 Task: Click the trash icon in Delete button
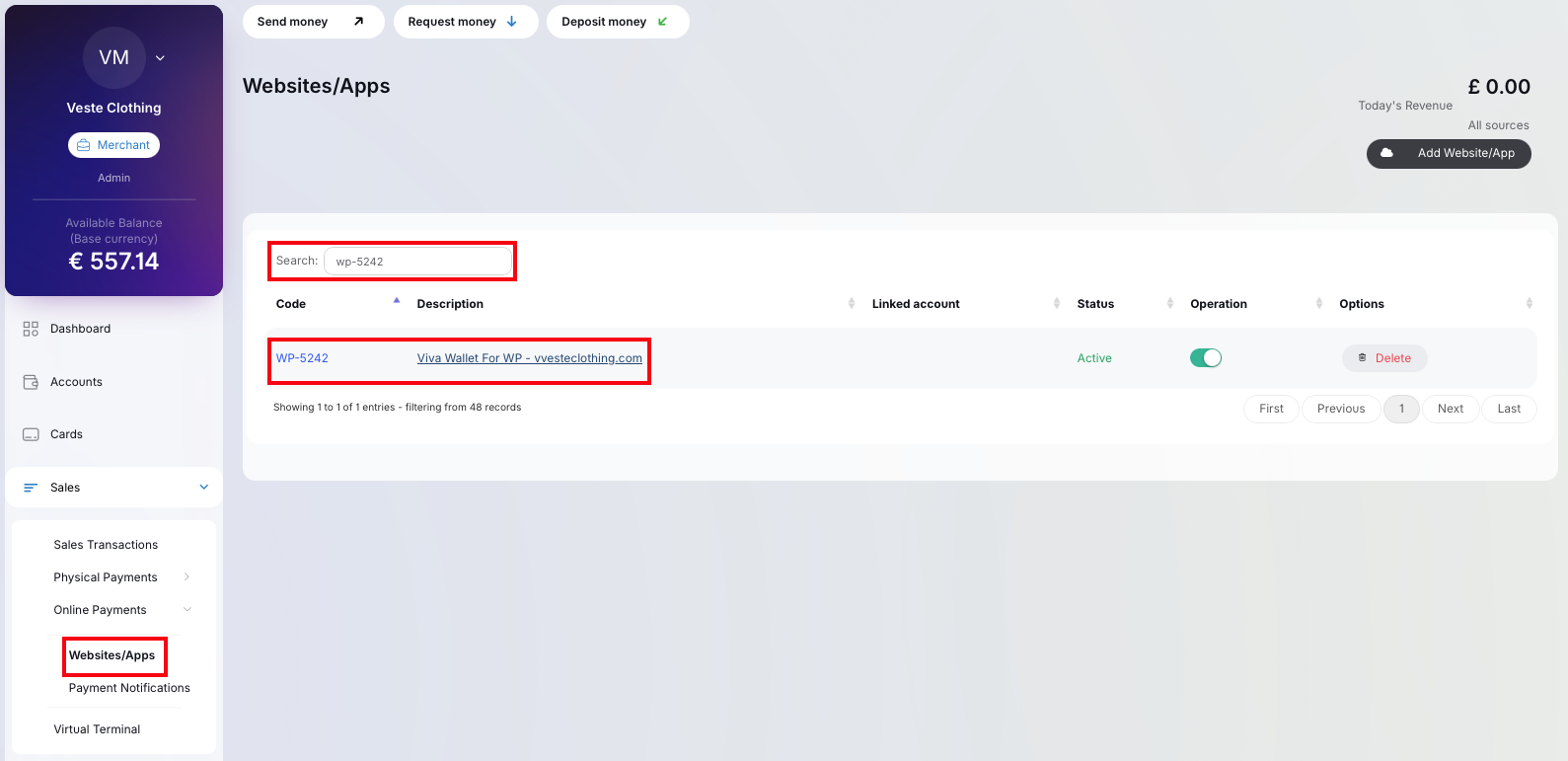coord(1363,358)
